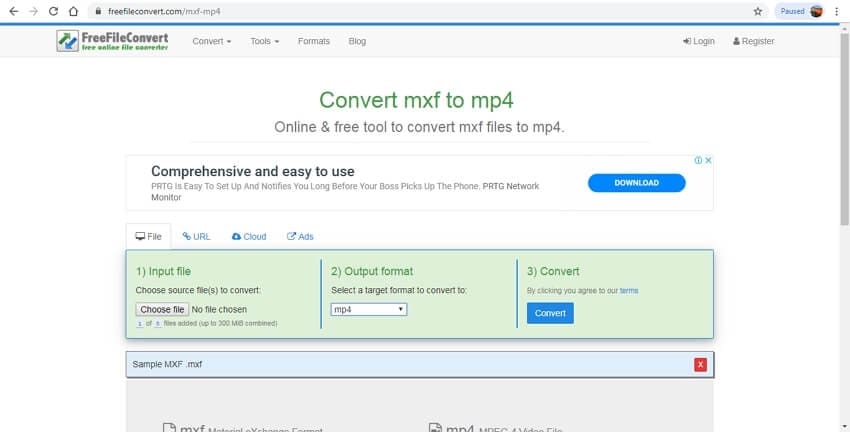
Task: Click the Register link
Action: click(x=754, y=41)
